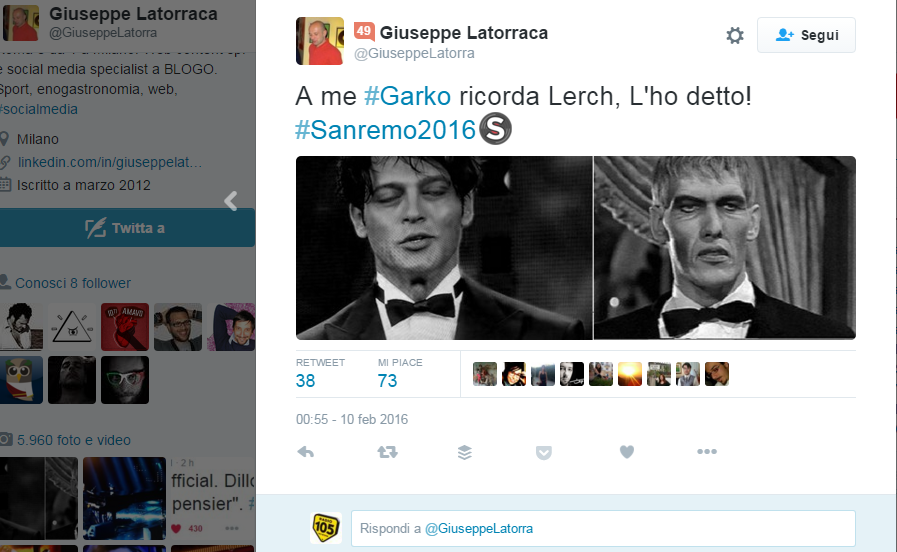
Task: Open the linkedin.com profile link in sidebar
Action: [110, 162]
